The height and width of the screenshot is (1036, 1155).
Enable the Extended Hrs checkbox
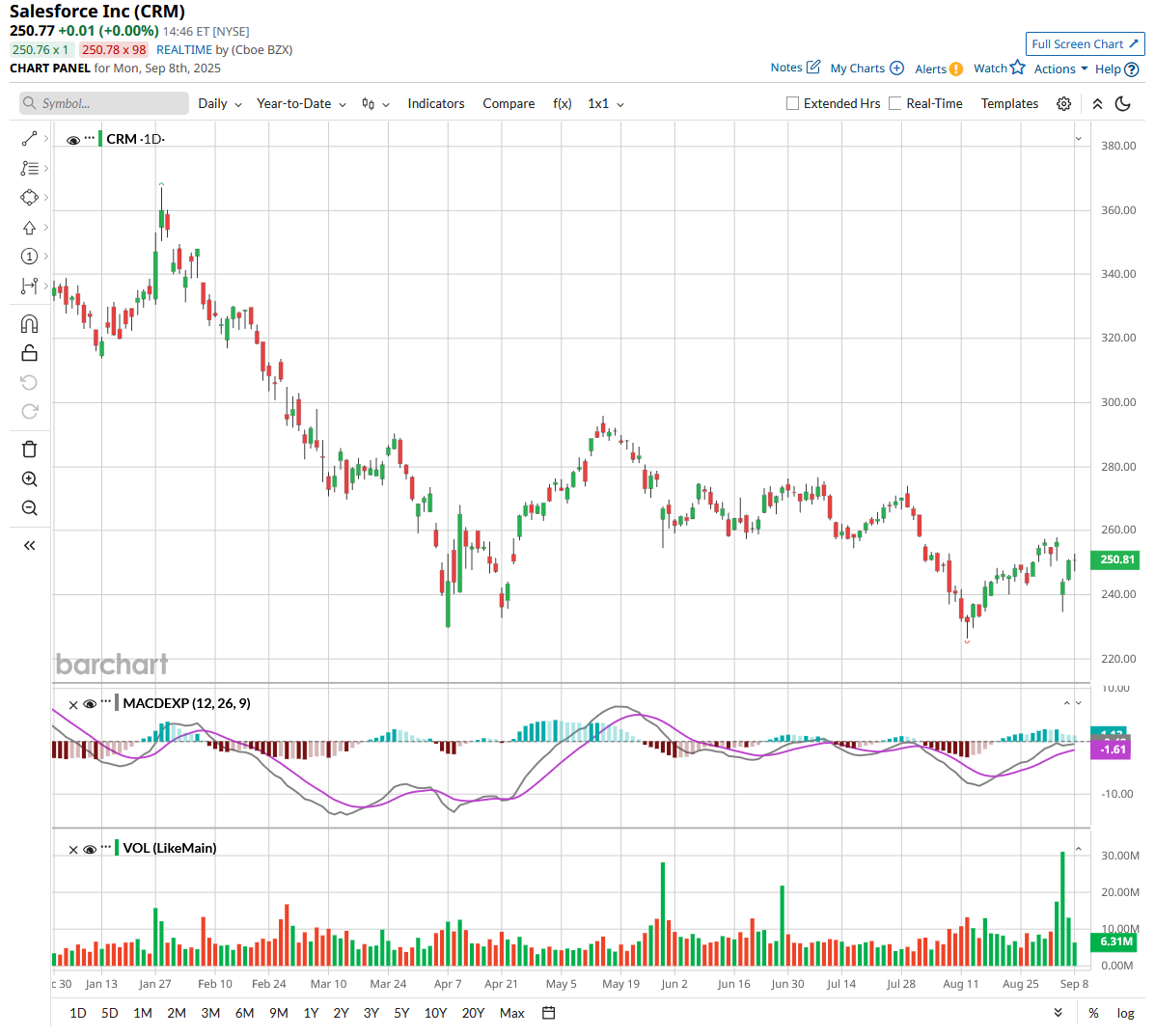tap(792, 104)
